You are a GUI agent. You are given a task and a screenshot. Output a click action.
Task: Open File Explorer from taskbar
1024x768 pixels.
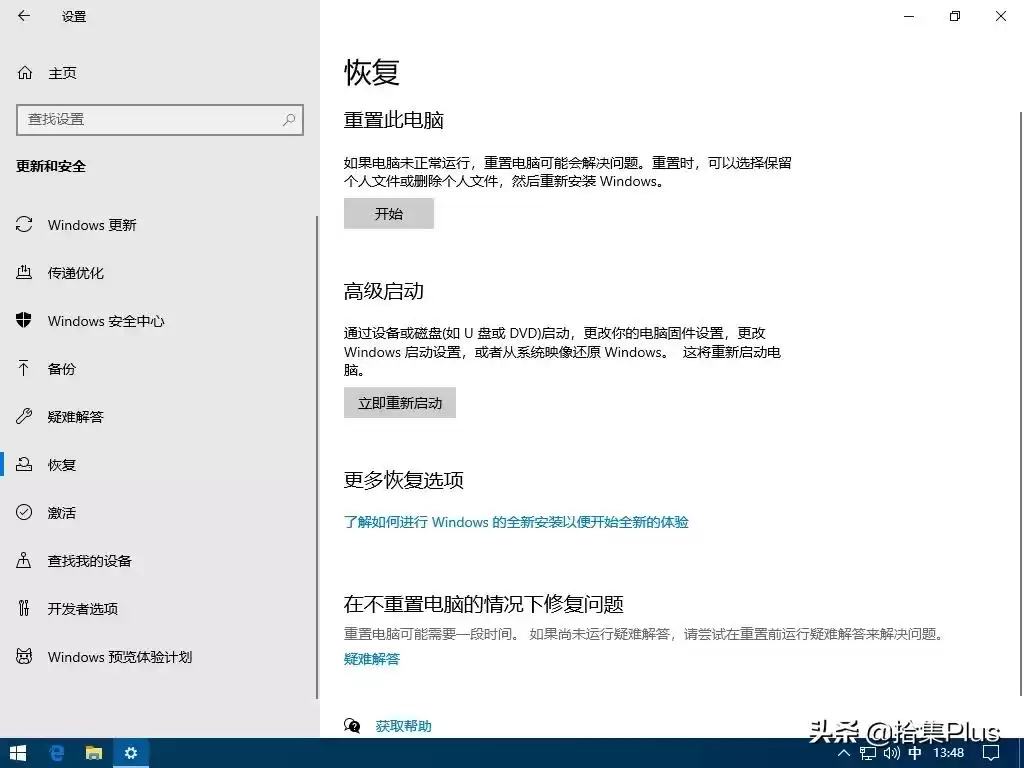click(x=94, y=753)
